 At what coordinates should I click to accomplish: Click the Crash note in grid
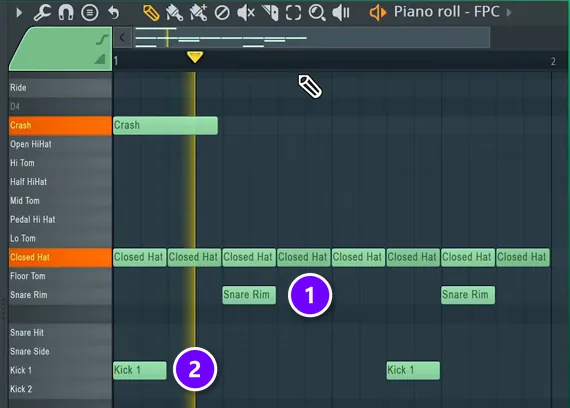click(x=165, y=125)
